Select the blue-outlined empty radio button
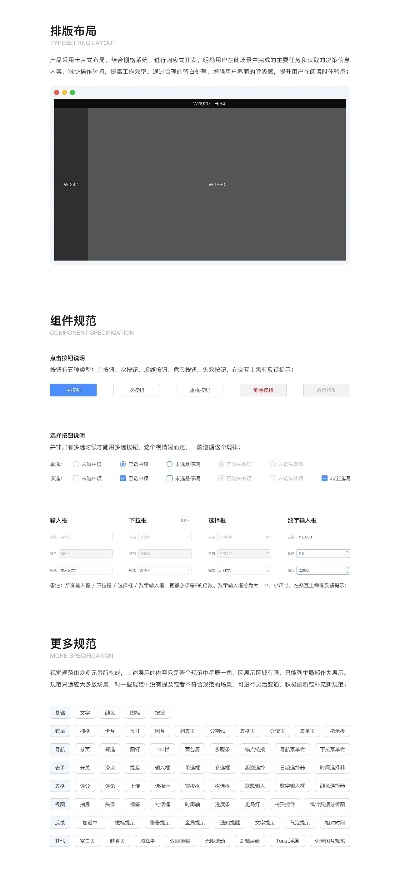Viewport: 400px width, 880px height. (169, 464)
